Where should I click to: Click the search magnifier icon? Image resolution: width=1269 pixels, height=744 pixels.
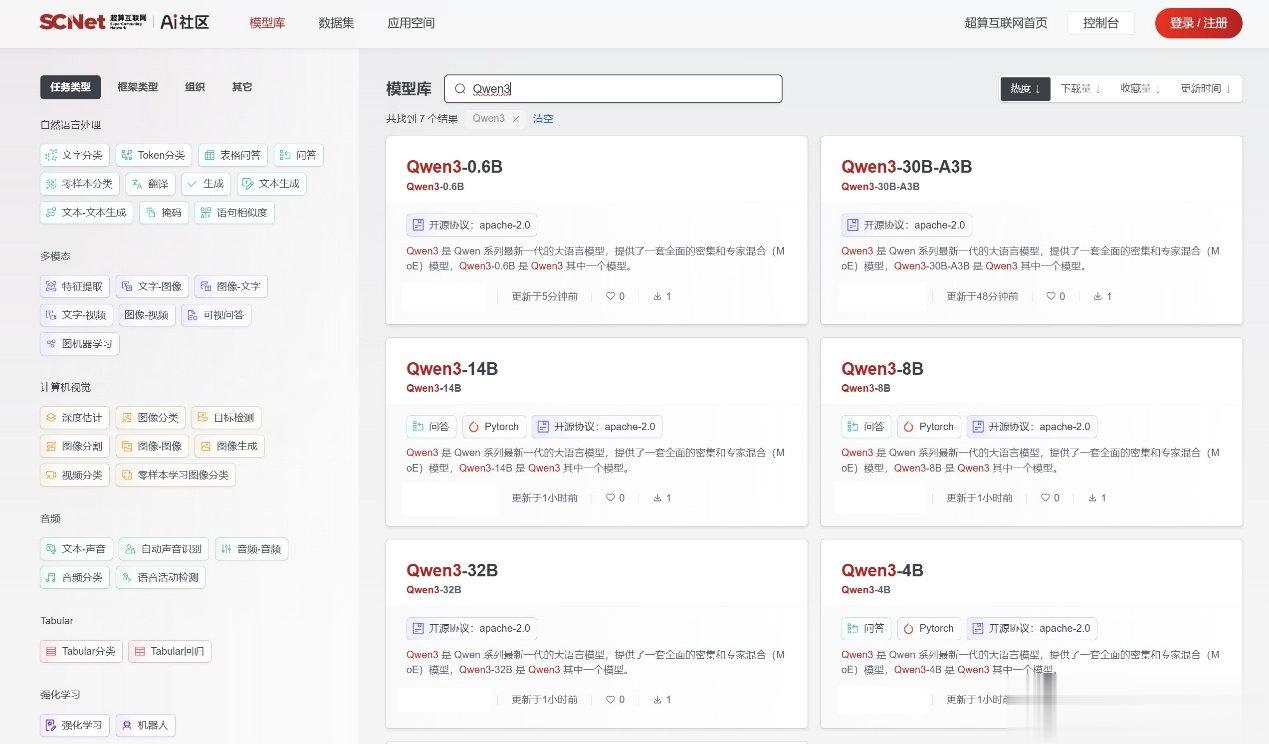tap(460, 89)
